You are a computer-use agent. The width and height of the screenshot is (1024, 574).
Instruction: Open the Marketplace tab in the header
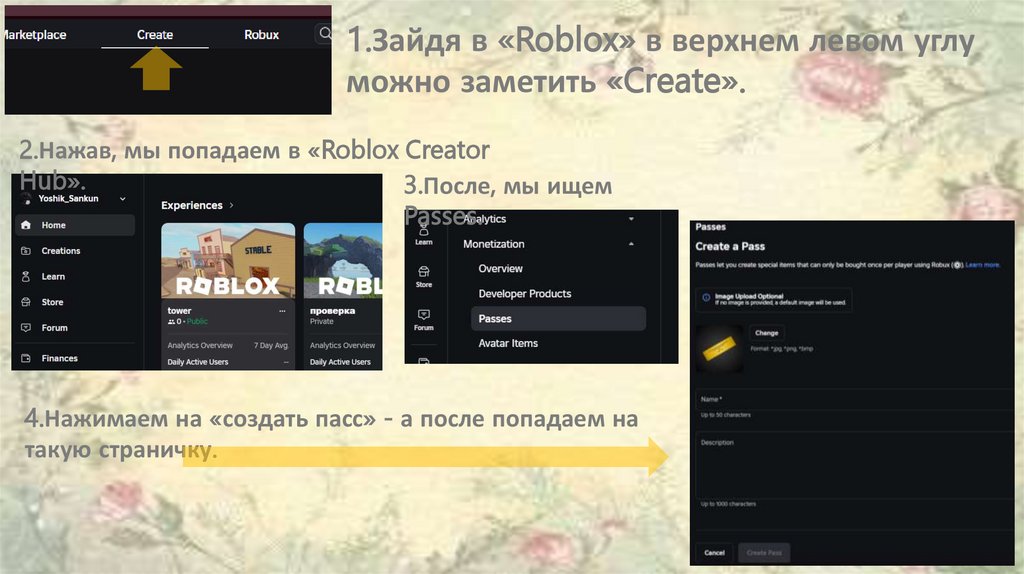tap(35, 35)
